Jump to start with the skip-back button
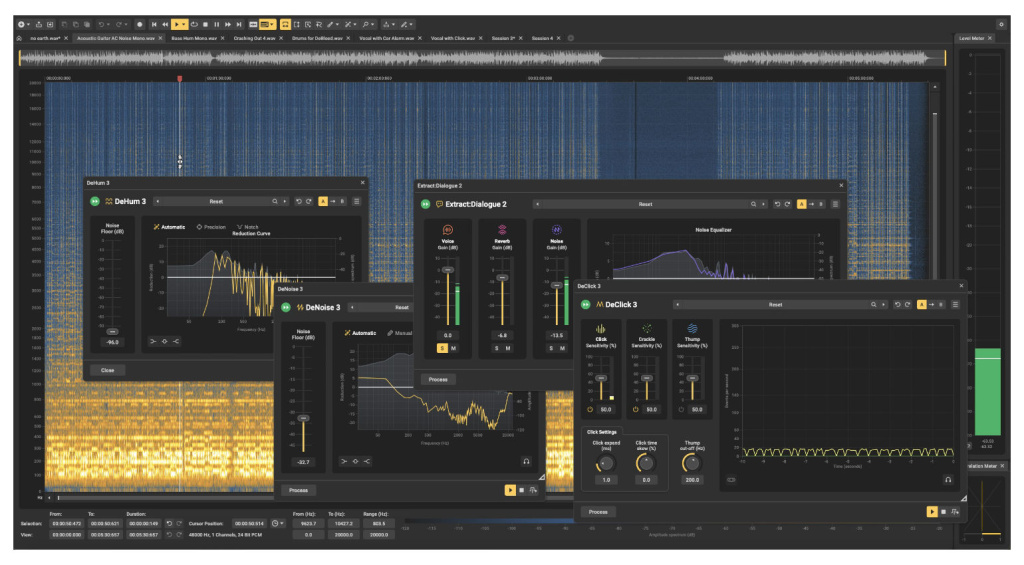 (154, 24)
